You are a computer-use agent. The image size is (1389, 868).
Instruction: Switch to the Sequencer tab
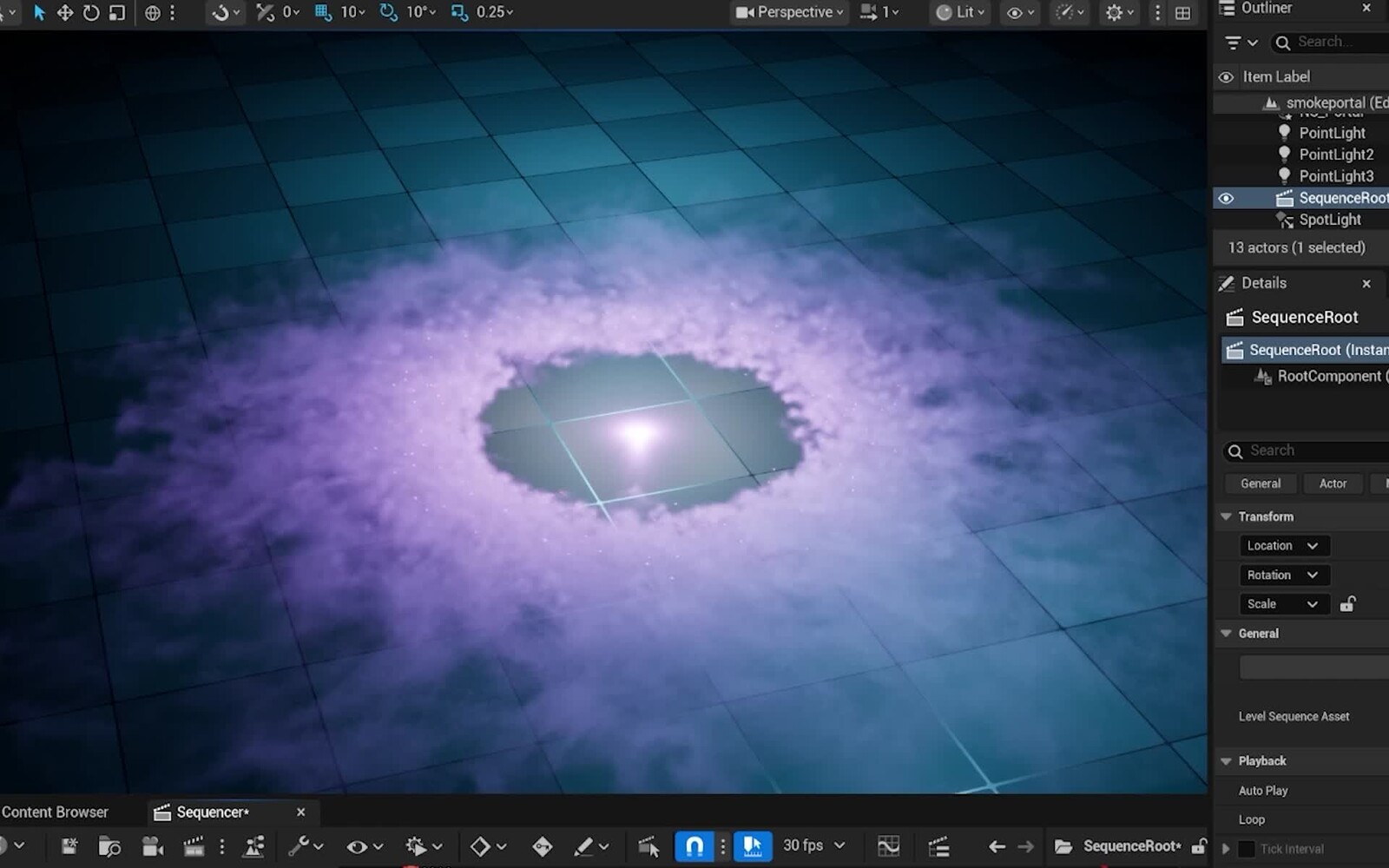(213, 812)
